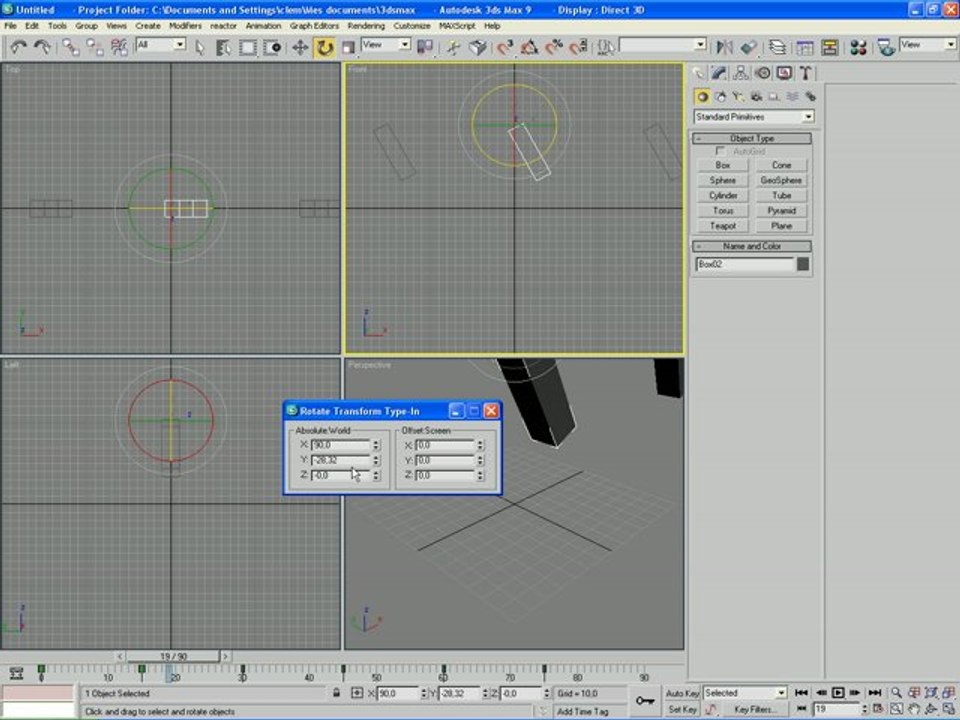
Task: Open the Rendering menu
Action: pos(366,25)
